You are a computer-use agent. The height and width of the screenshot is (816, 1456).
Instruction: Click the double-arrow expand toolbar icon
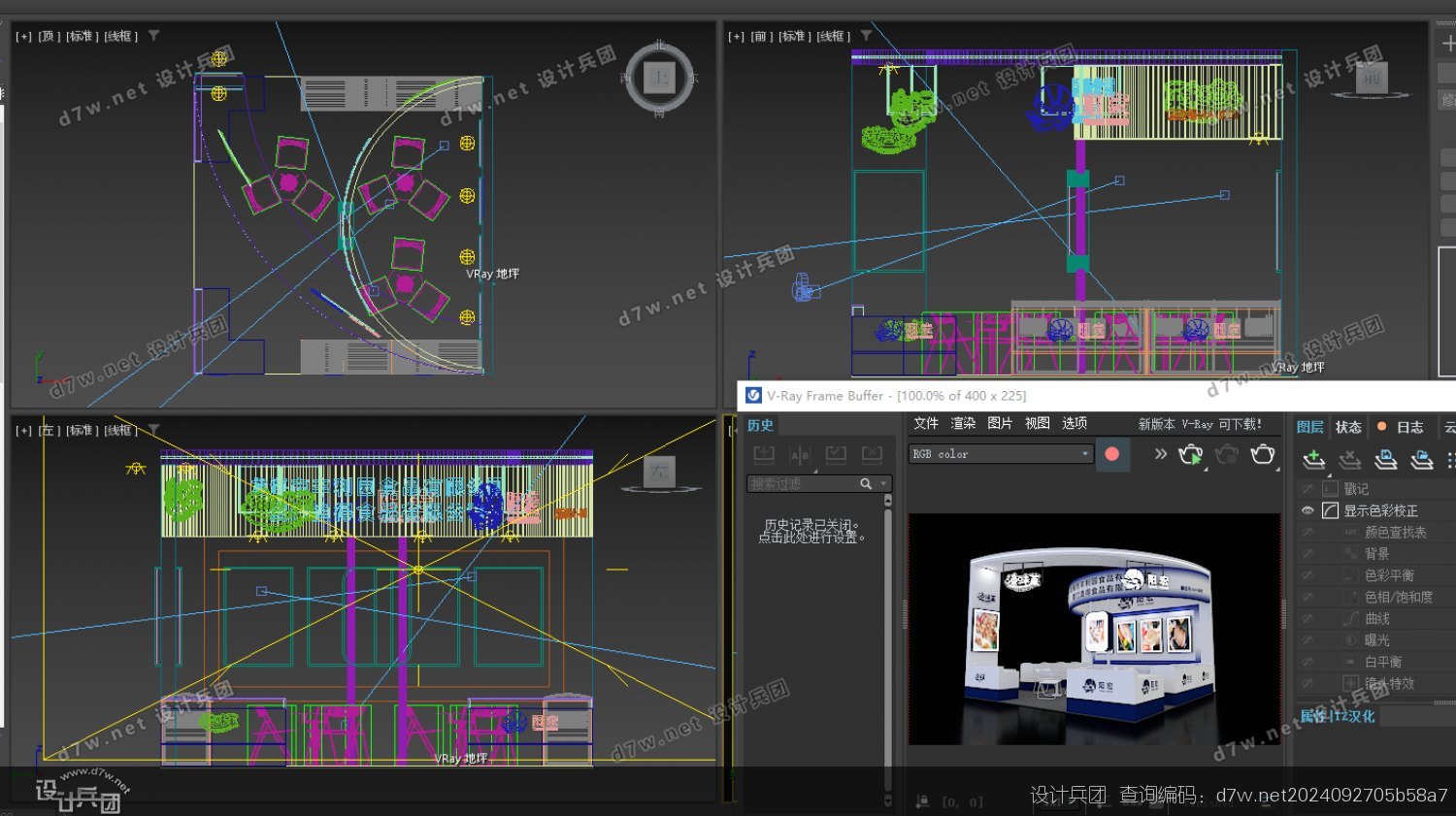1160,454
